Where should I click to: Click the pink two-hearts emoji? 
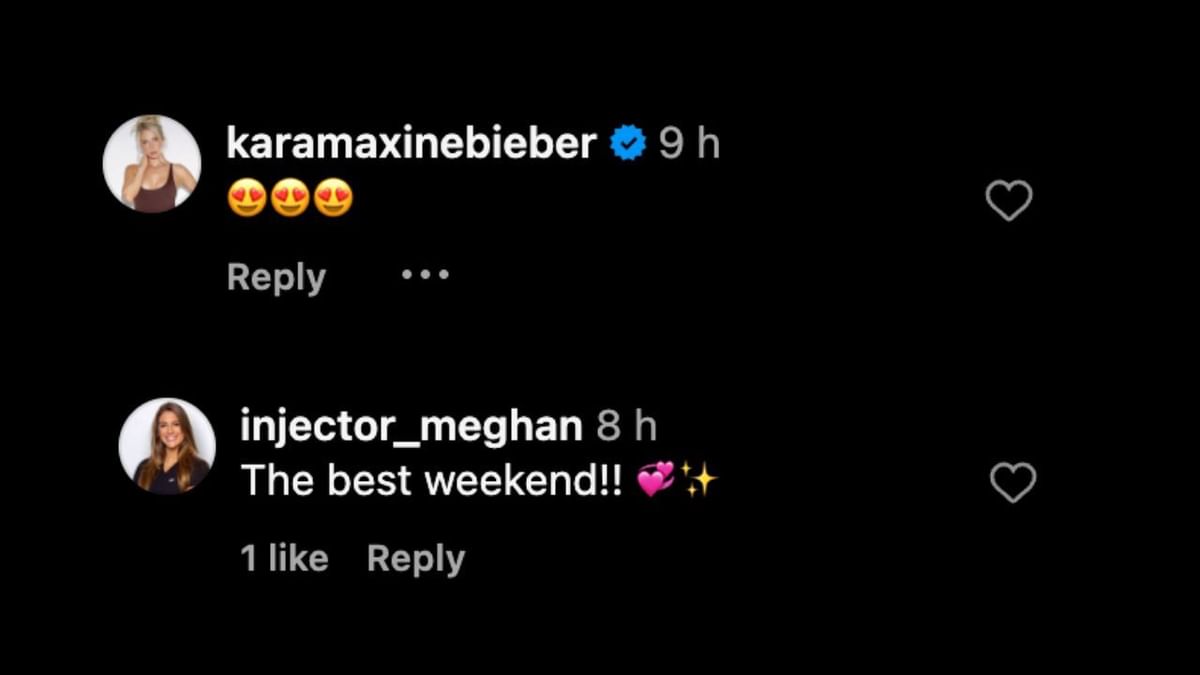tap(657, 482)
